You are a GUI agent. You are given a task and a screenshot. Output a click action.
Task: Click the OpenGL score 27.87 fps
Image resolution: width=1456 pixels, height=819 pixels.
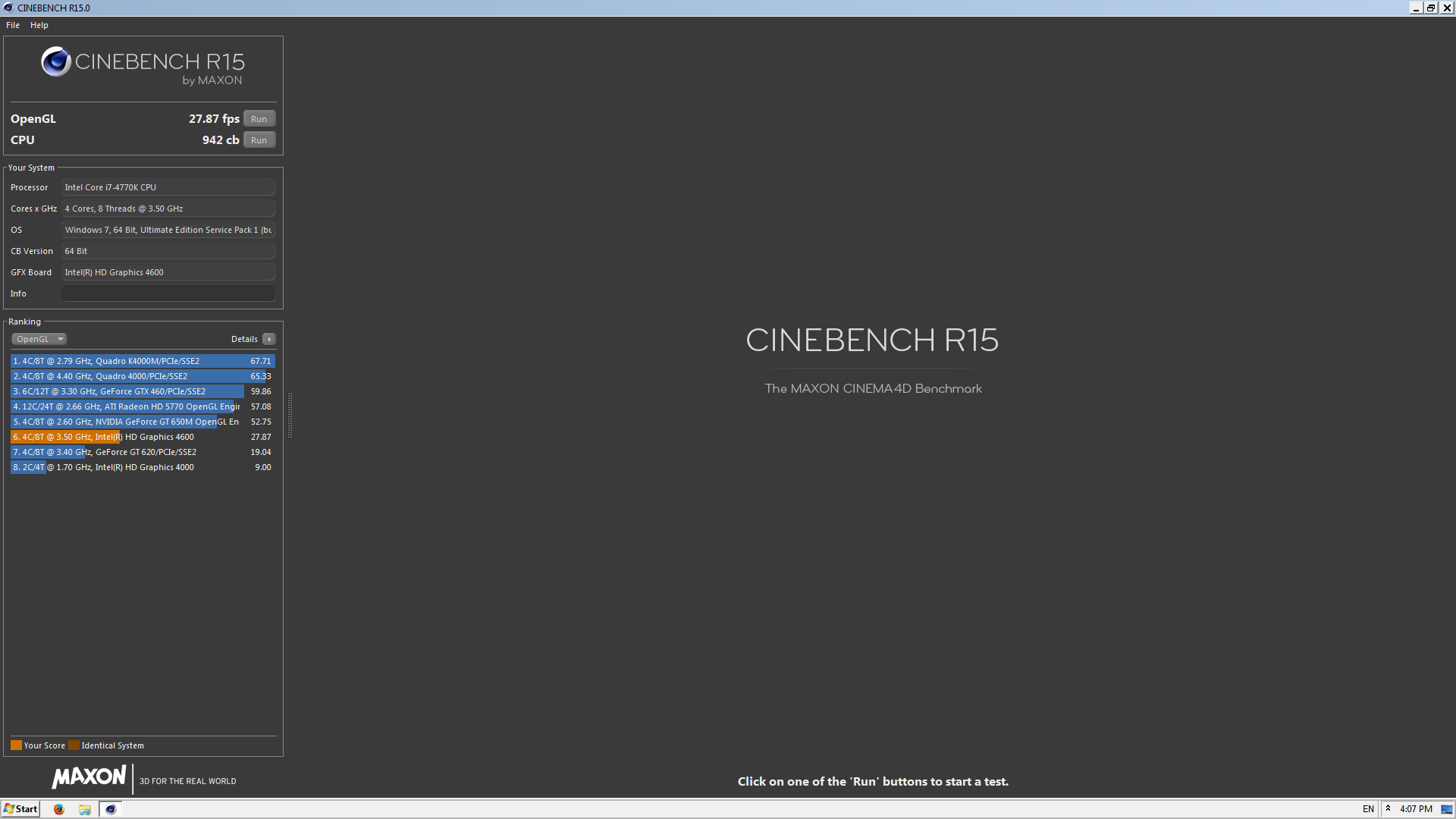click(x=214, y=119)
